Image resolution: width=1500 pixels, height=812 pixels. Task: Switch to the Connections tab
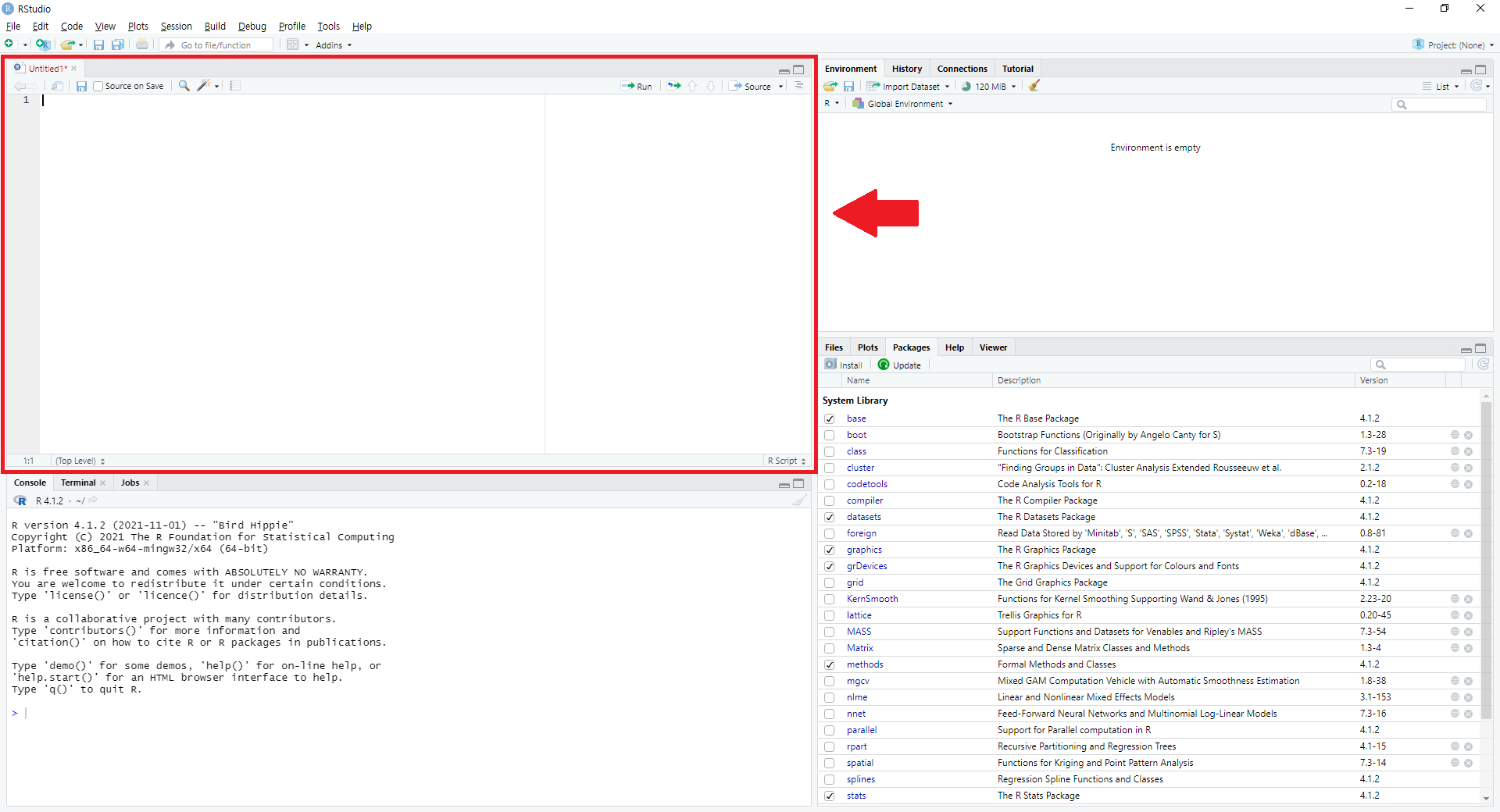[x=962, y=69]
